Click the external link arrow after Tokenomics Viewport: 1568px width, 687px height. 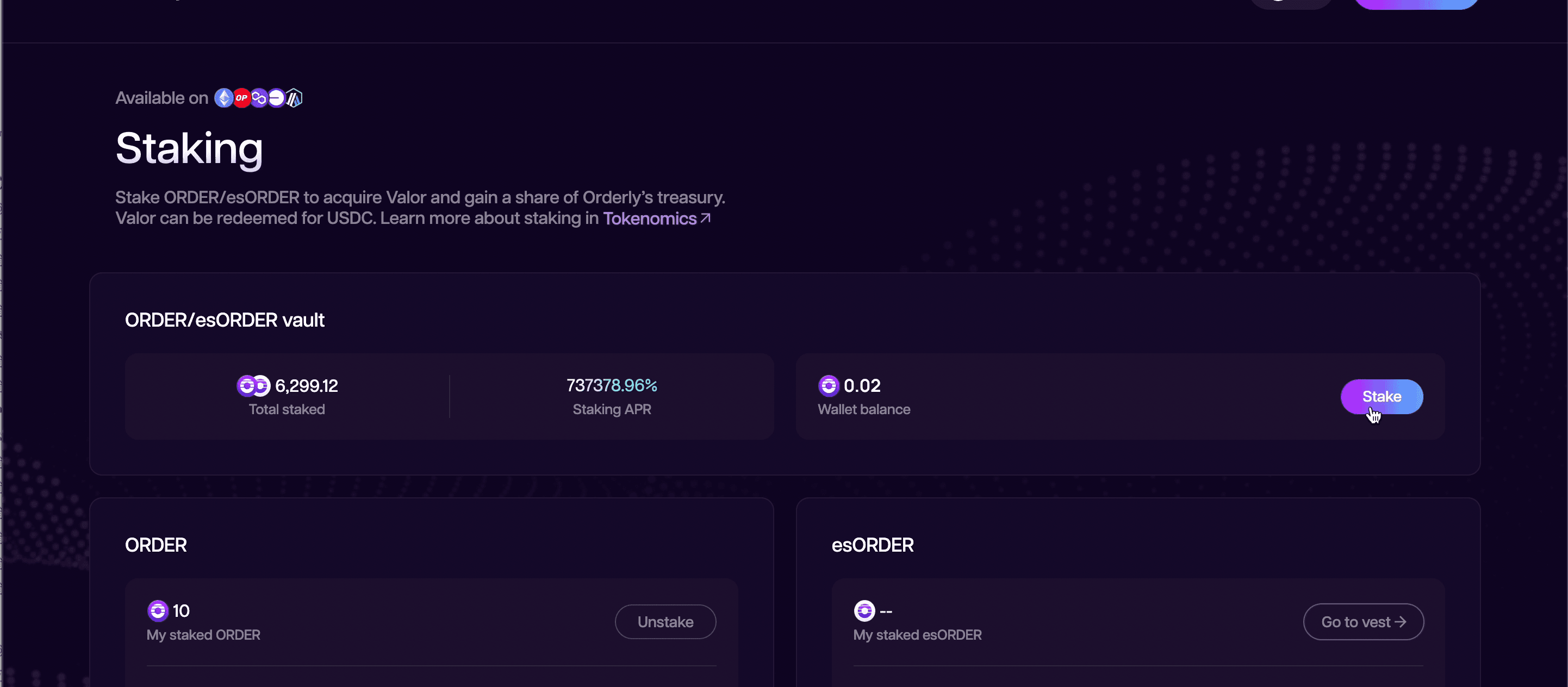(706, 218)
